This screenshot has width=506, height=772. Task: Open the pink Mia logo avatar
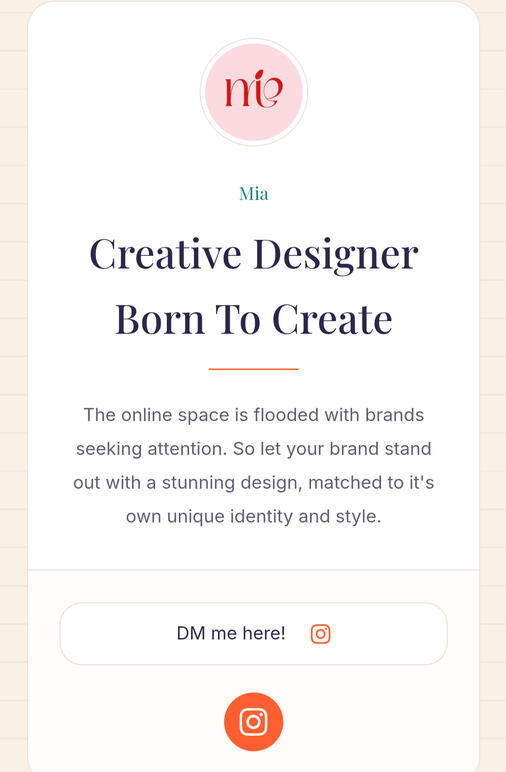click(x=253, y=92)
